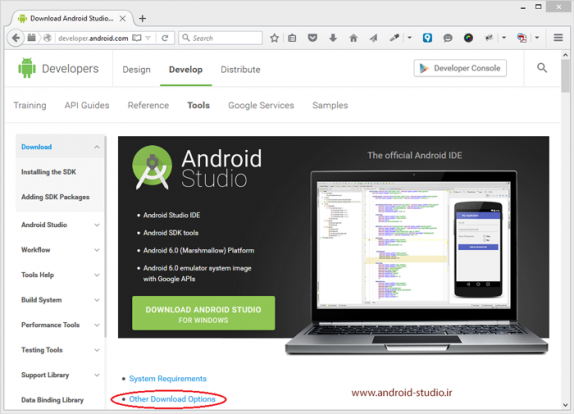Go to the Training section
This screenshot has height=414, width=574.
coord(30,105)
